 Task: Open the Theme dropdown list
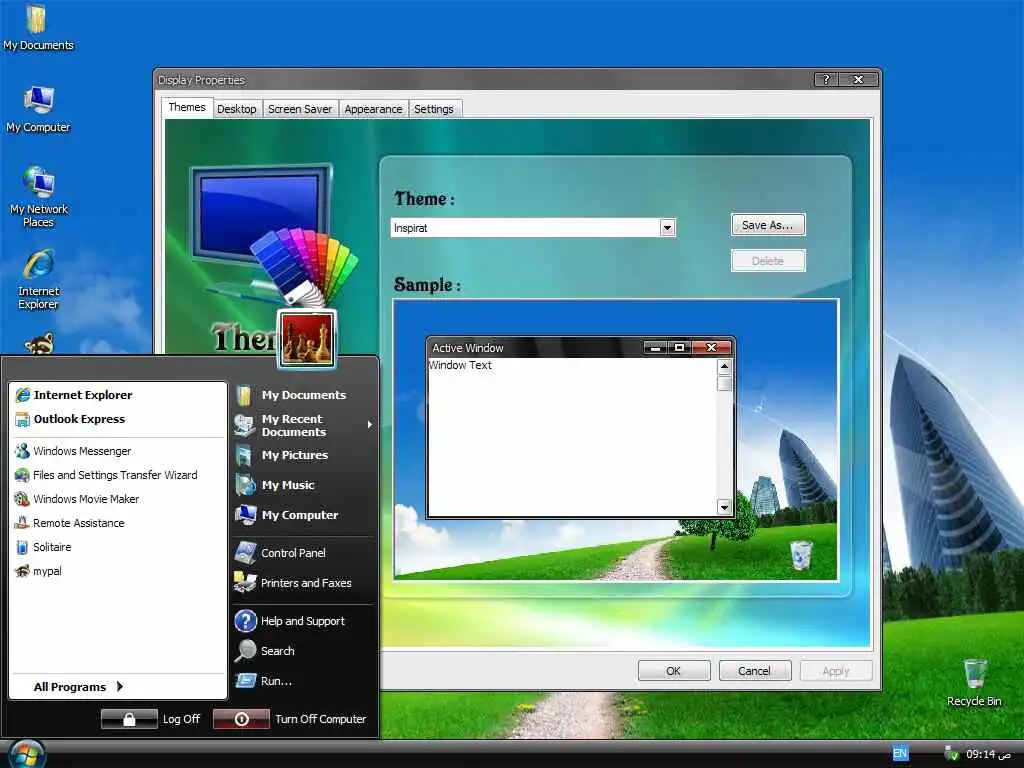click(x=667, y=228)
